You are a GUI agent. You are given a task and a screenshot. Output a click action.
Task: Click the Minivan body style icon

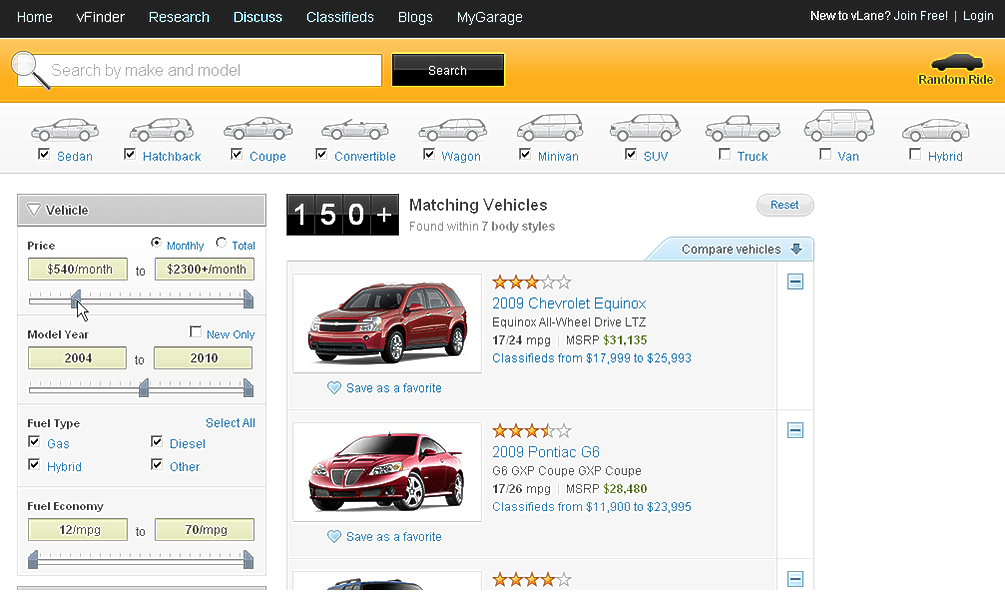[549, 128]
